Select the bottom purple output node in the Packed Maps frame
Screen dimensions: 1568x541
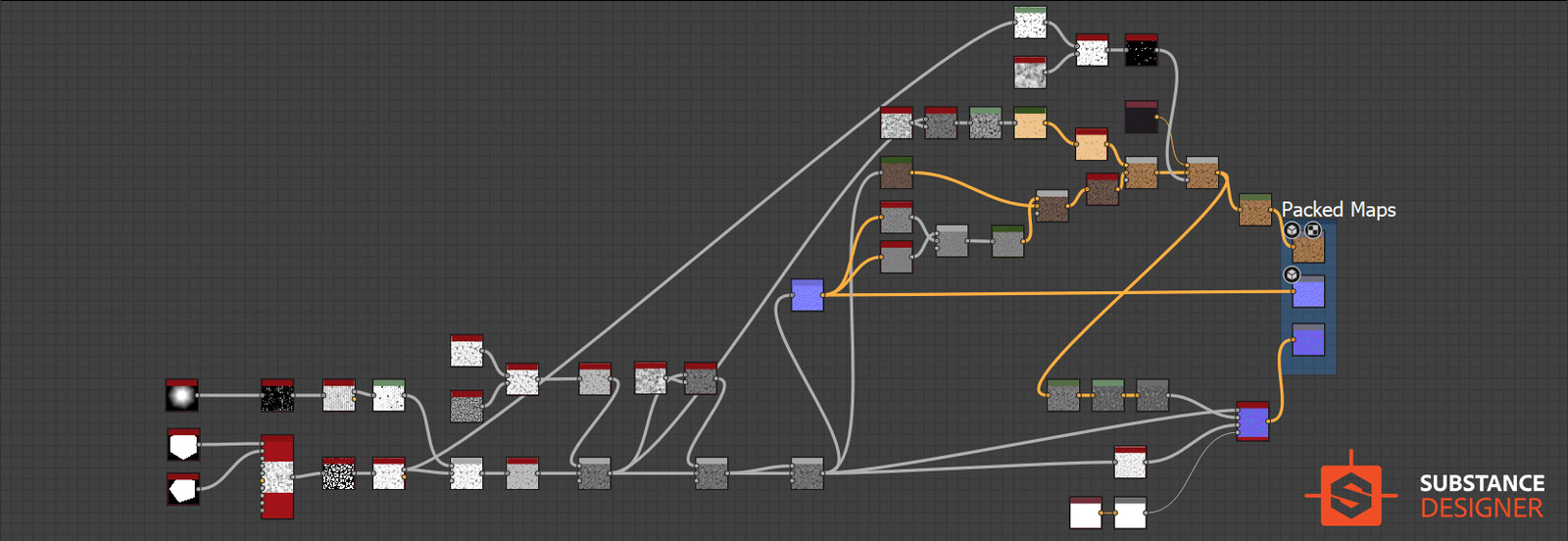(x=1308, y=339)
